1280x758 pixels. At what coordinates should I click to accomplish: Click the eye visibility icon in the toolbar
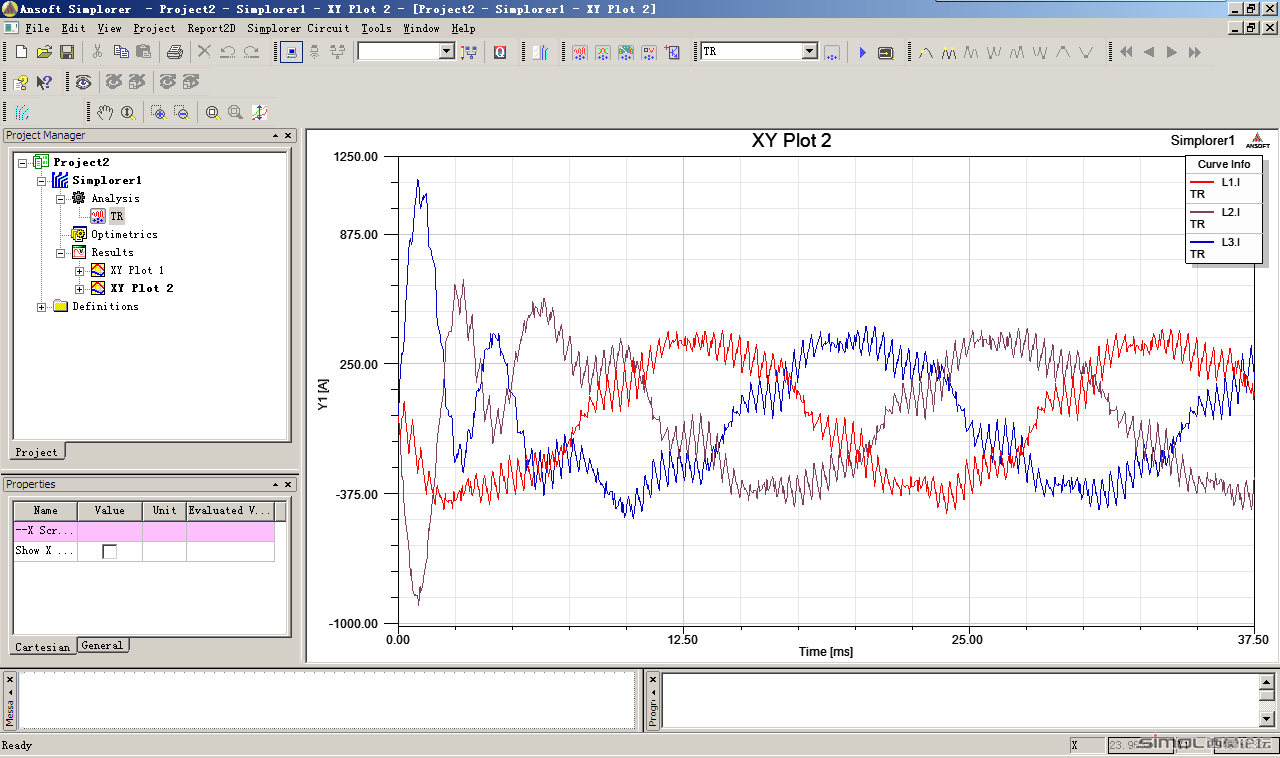(83, 82)
